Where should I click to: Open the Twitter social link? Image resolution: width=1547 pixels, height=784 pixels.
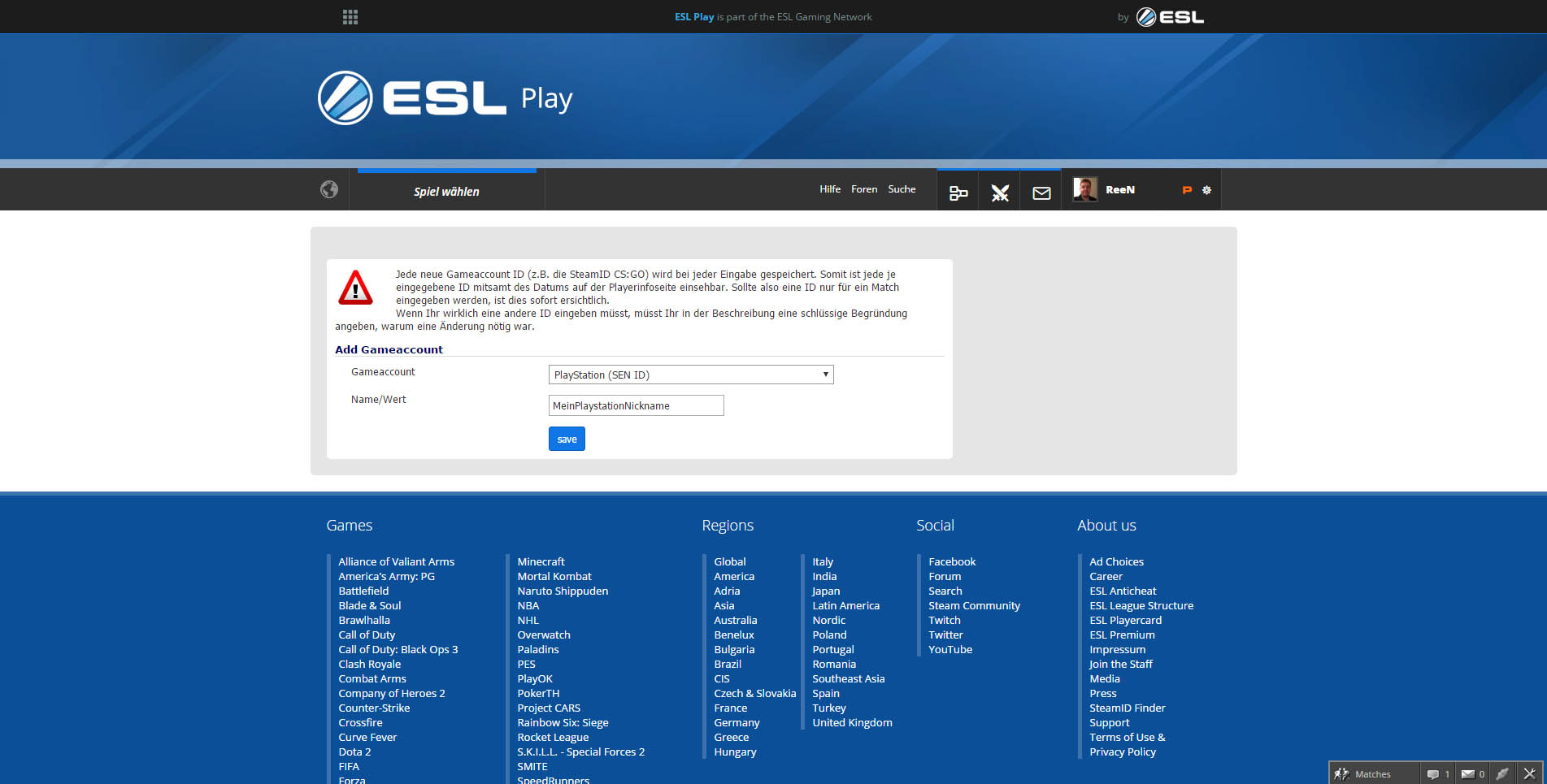pyautogui.click(x=945, y=635)
